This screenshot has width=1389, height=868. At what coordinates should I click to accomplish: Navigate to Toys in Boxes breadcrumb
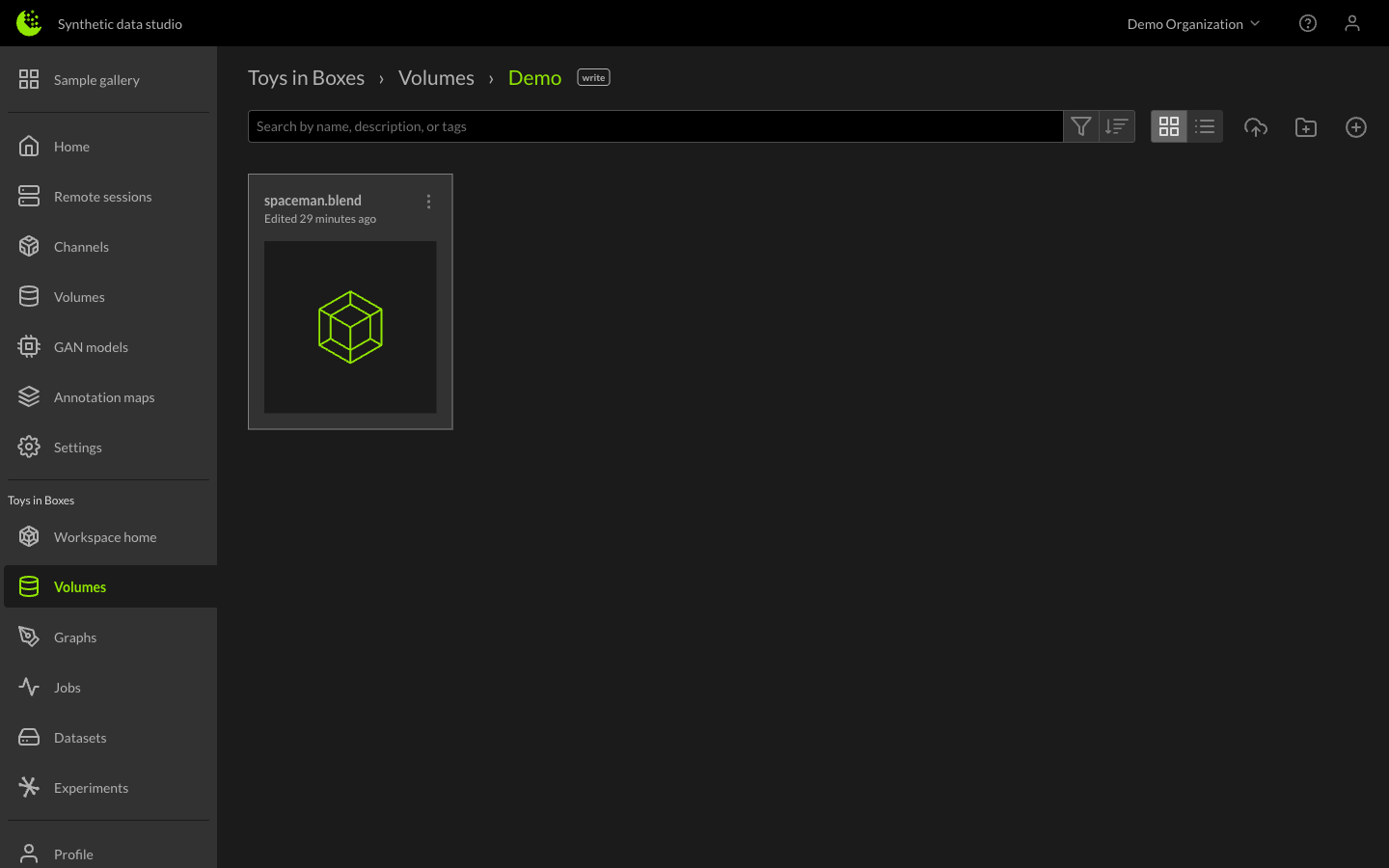pos(307,77)
